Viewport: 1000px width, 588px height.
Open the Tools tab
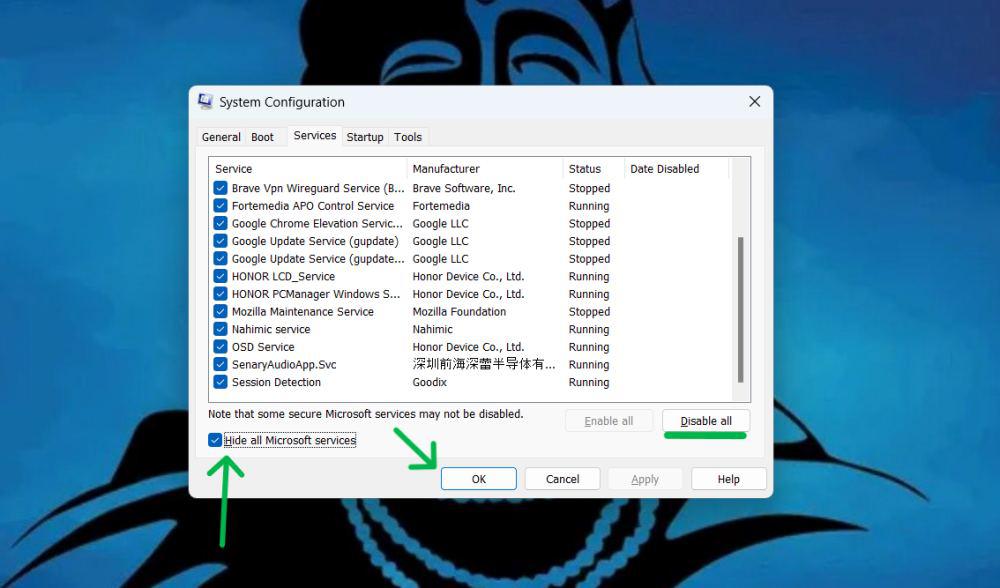click(408, 137)
